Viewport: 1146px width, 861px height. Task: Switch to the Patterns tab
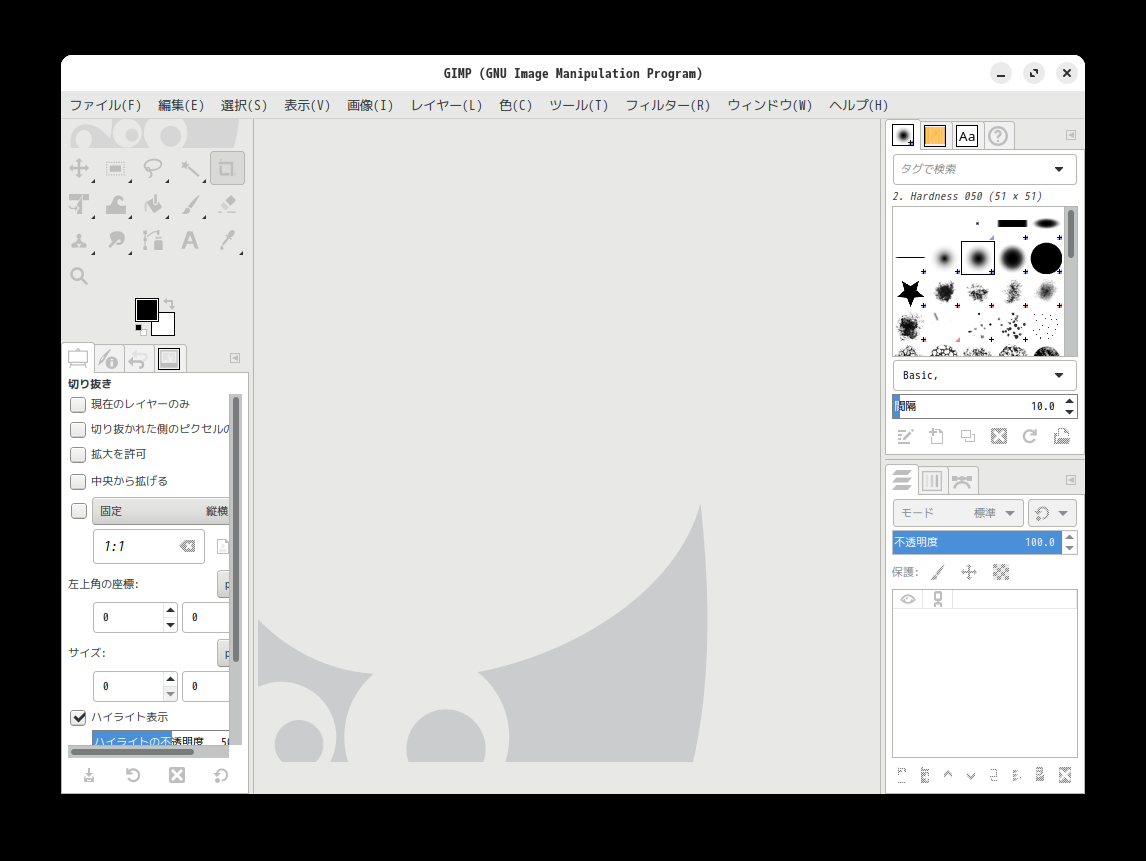(935, 136)
